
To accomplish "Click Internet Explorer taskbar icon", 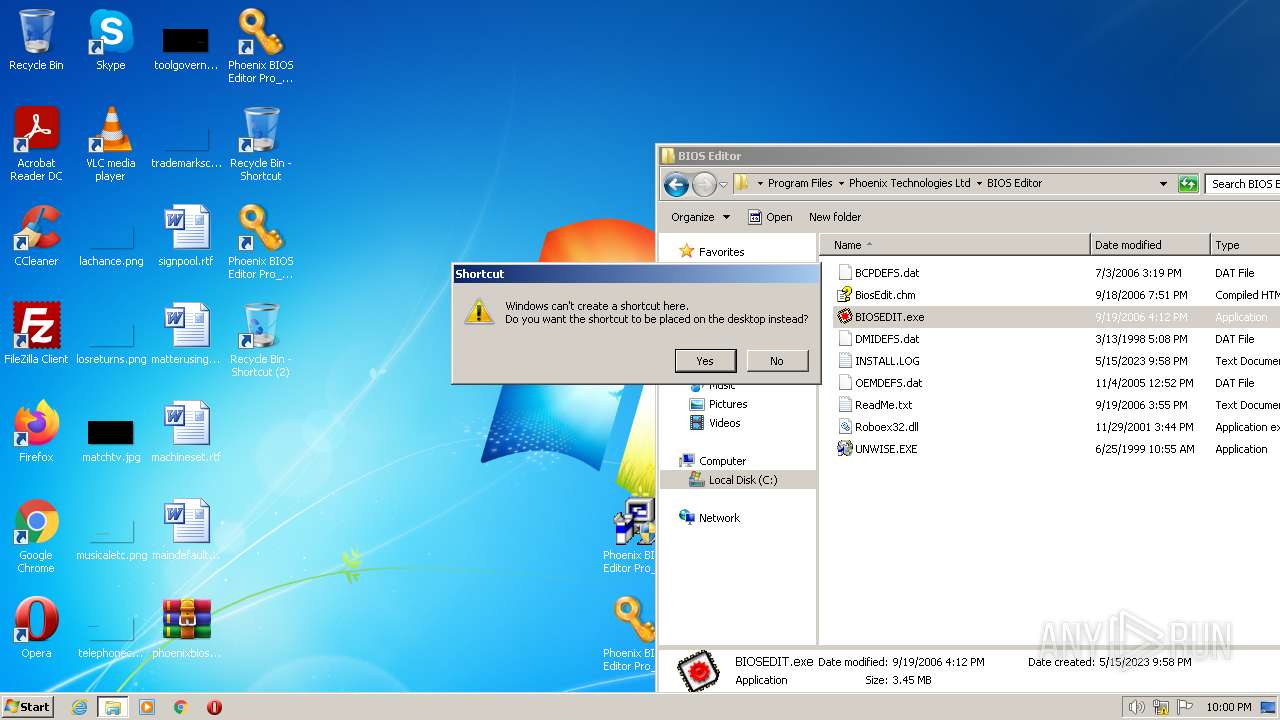I will coord(79,707).
